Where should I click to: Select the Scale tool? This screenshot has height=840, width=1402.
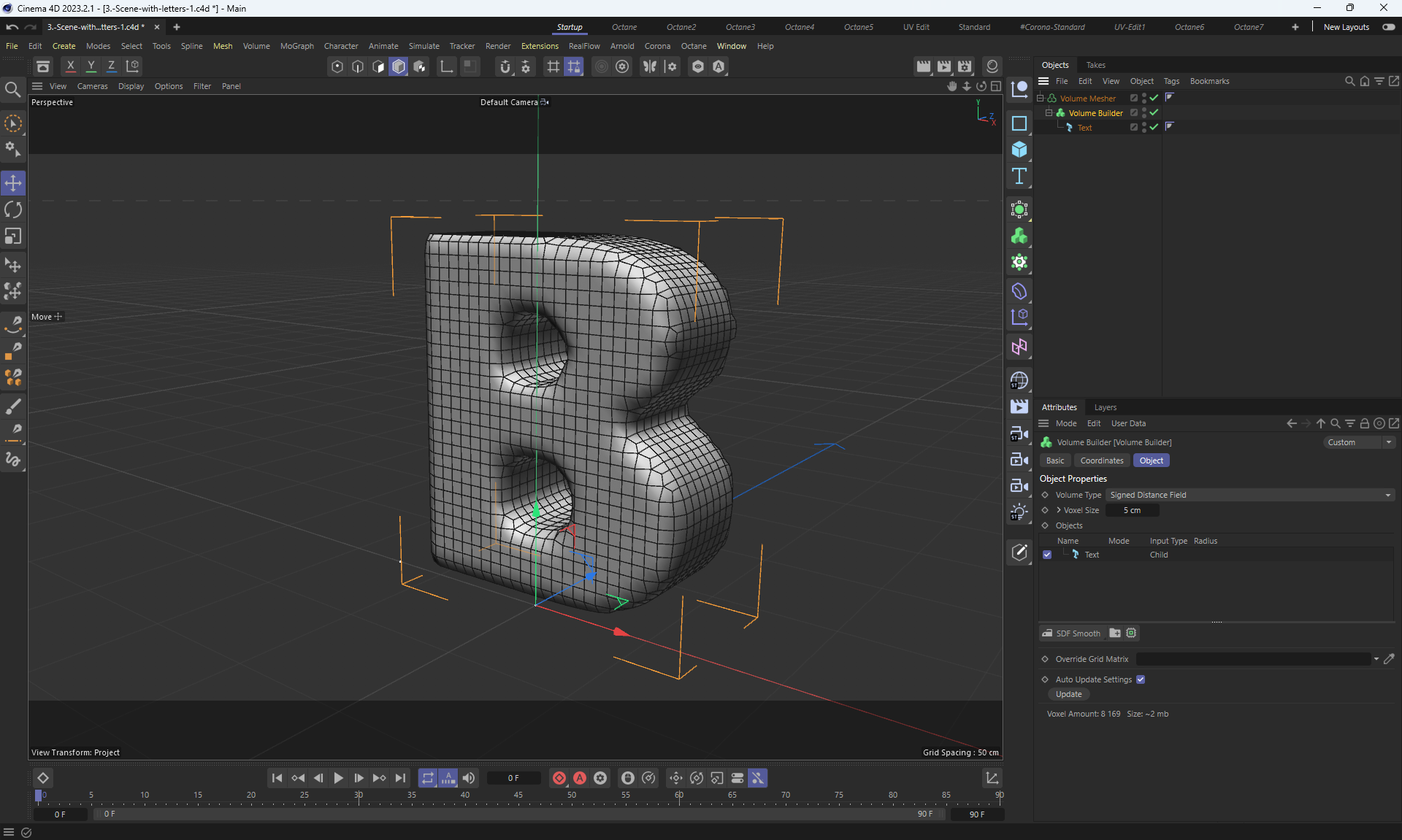(13, 236)
